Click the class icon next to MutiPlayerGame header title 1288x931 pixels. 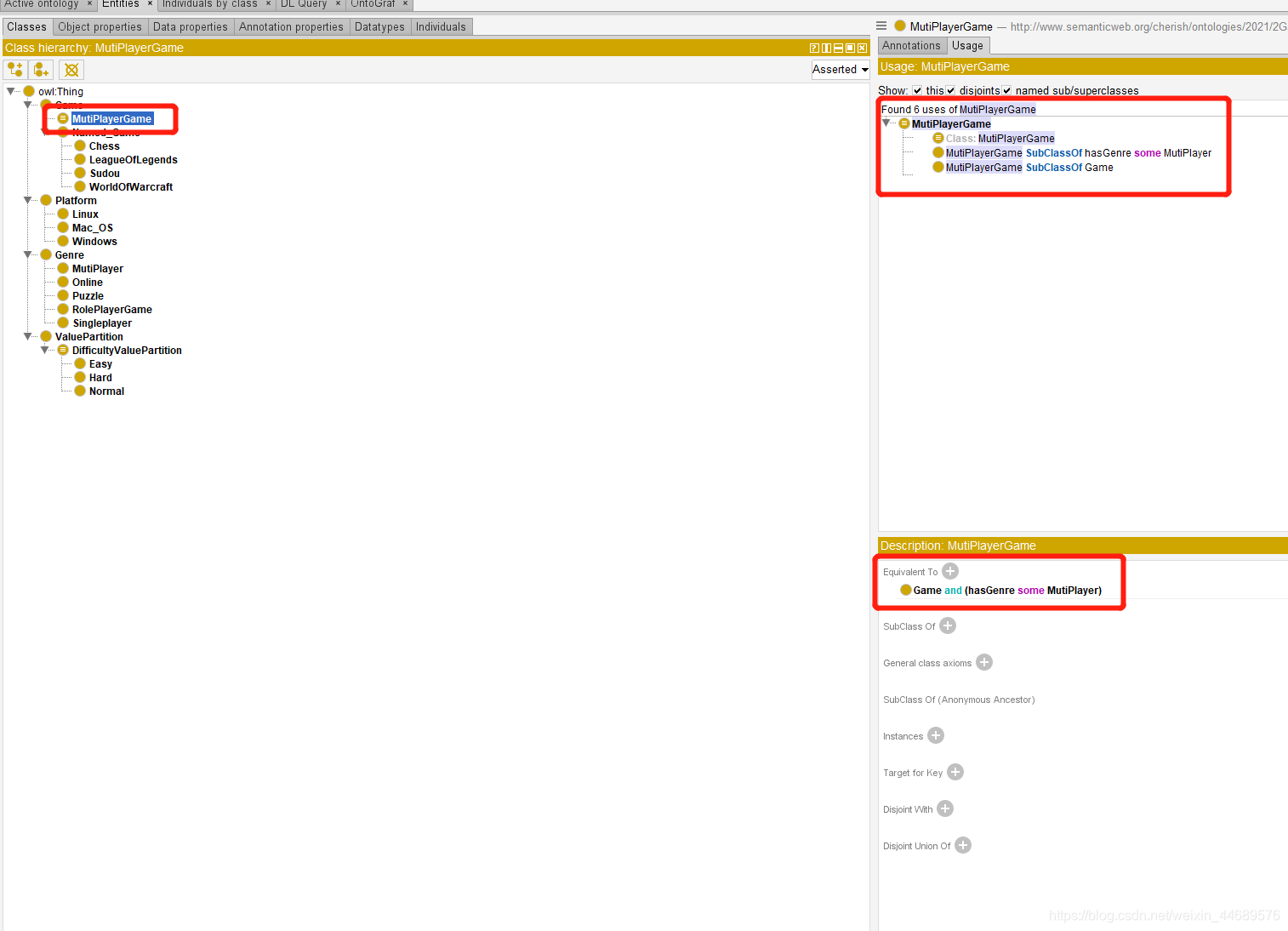899,26
